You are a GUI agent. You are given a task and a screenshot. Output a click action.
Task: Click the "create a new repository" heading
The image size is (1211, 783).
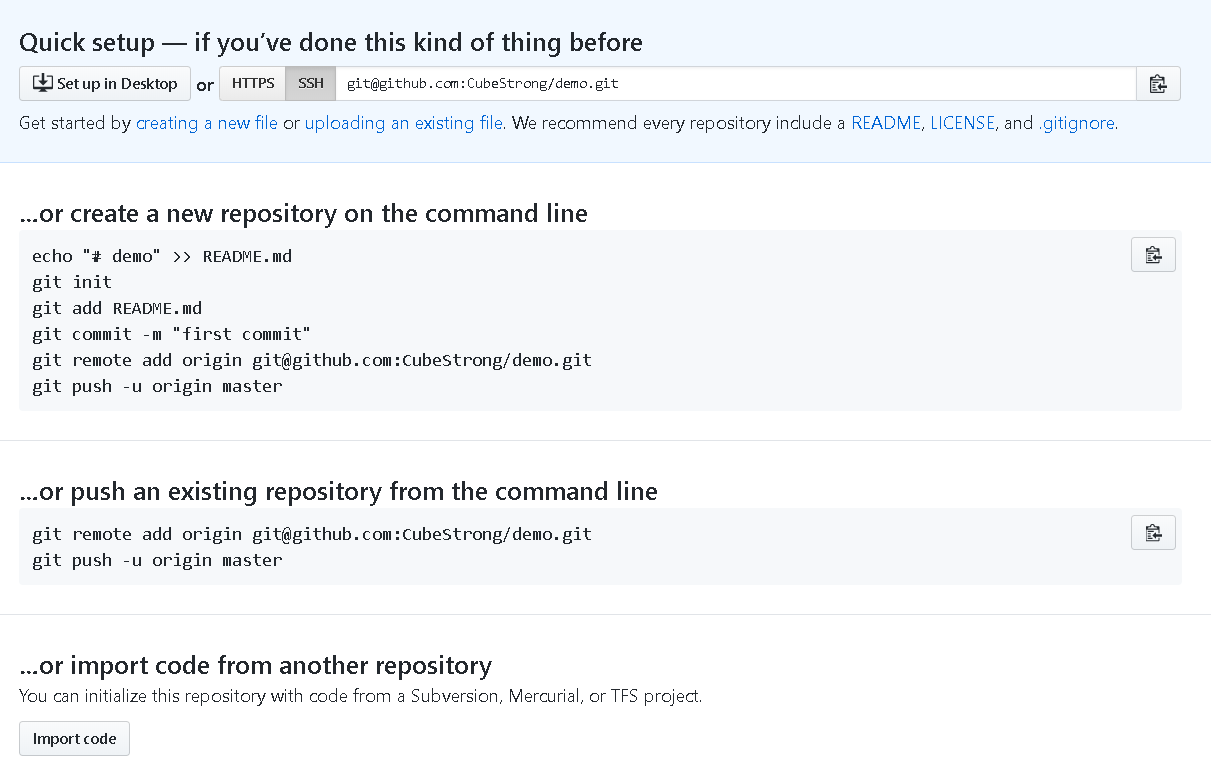303,214
